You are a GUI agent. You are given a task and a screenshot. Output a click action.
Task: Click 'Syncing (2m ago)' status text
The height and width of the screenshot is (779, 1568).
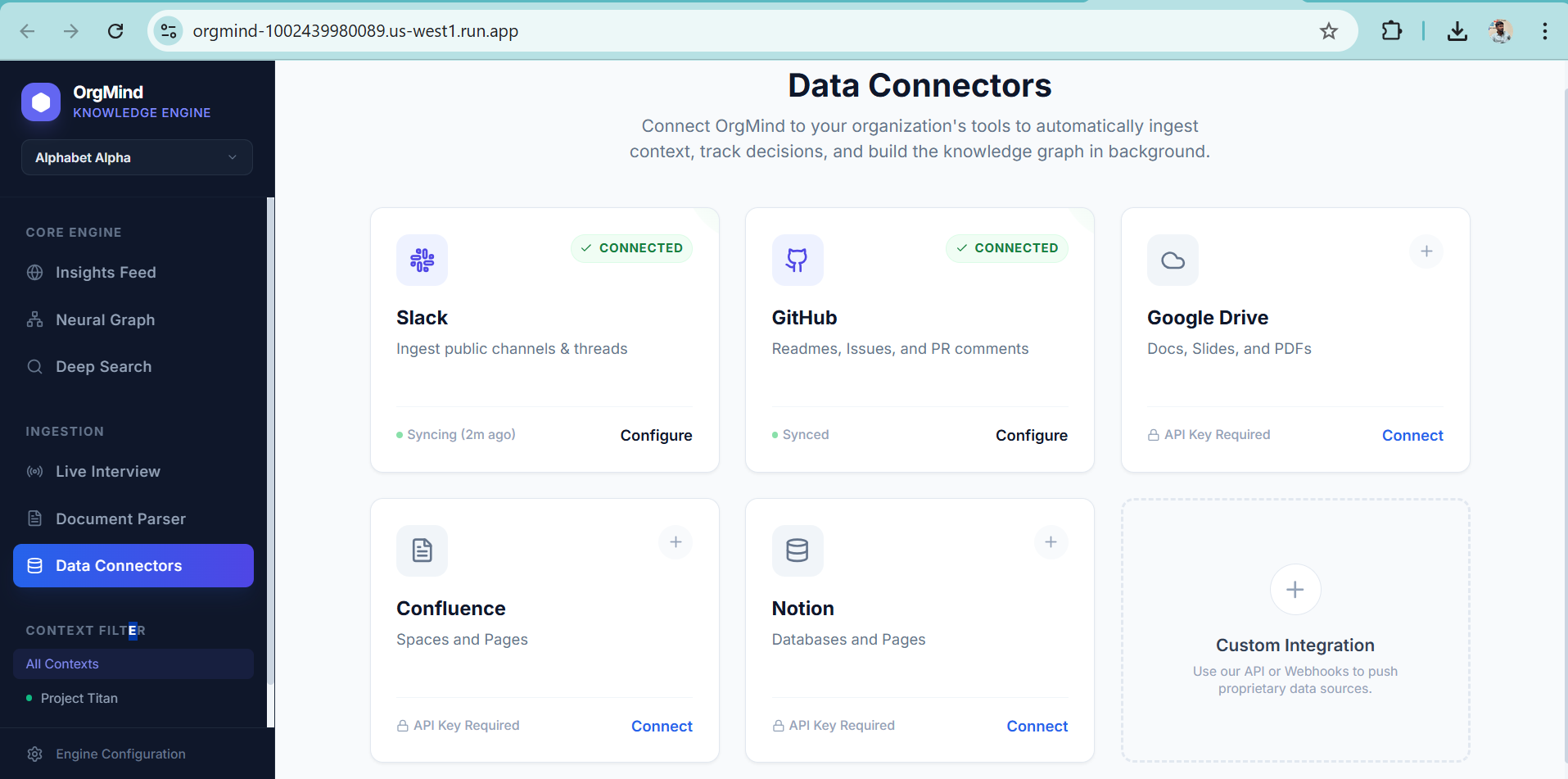click(x=461, y=435)
